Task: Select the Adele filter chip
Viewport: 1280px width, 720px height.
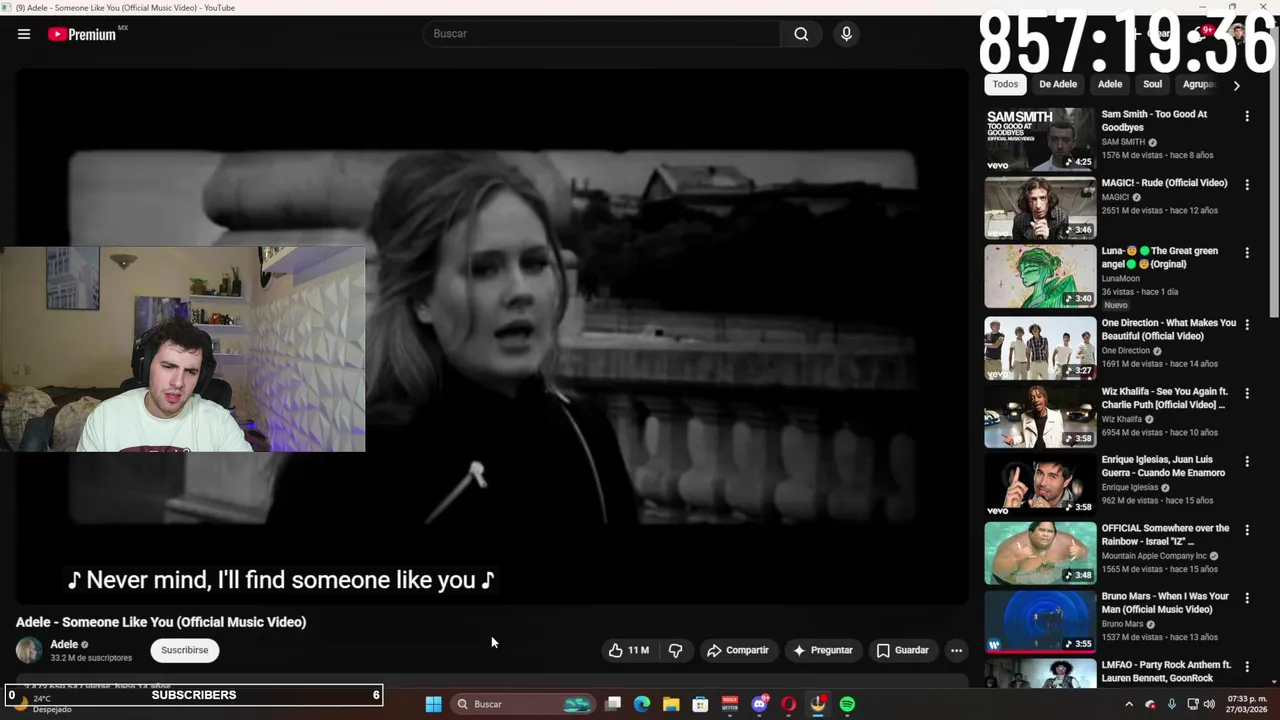Action: pyautogui.click(x=1110, y=84)
